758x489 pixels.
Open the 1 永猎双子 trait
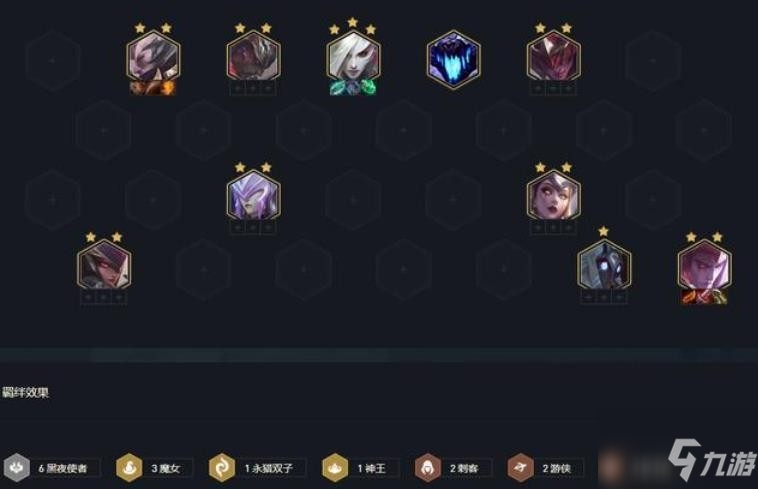[257, 468]
